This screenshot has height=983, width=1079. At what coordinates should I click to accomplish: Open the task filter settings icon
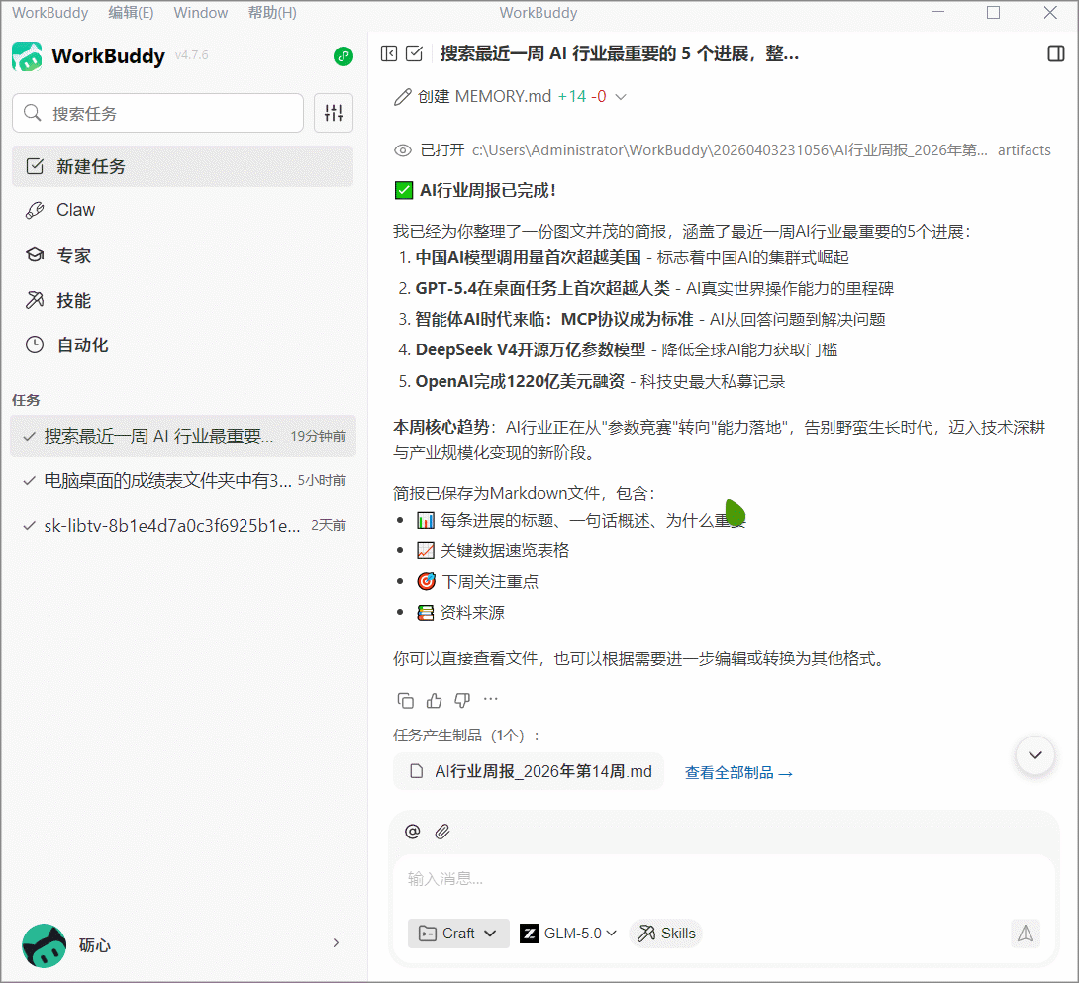[334, 113]
